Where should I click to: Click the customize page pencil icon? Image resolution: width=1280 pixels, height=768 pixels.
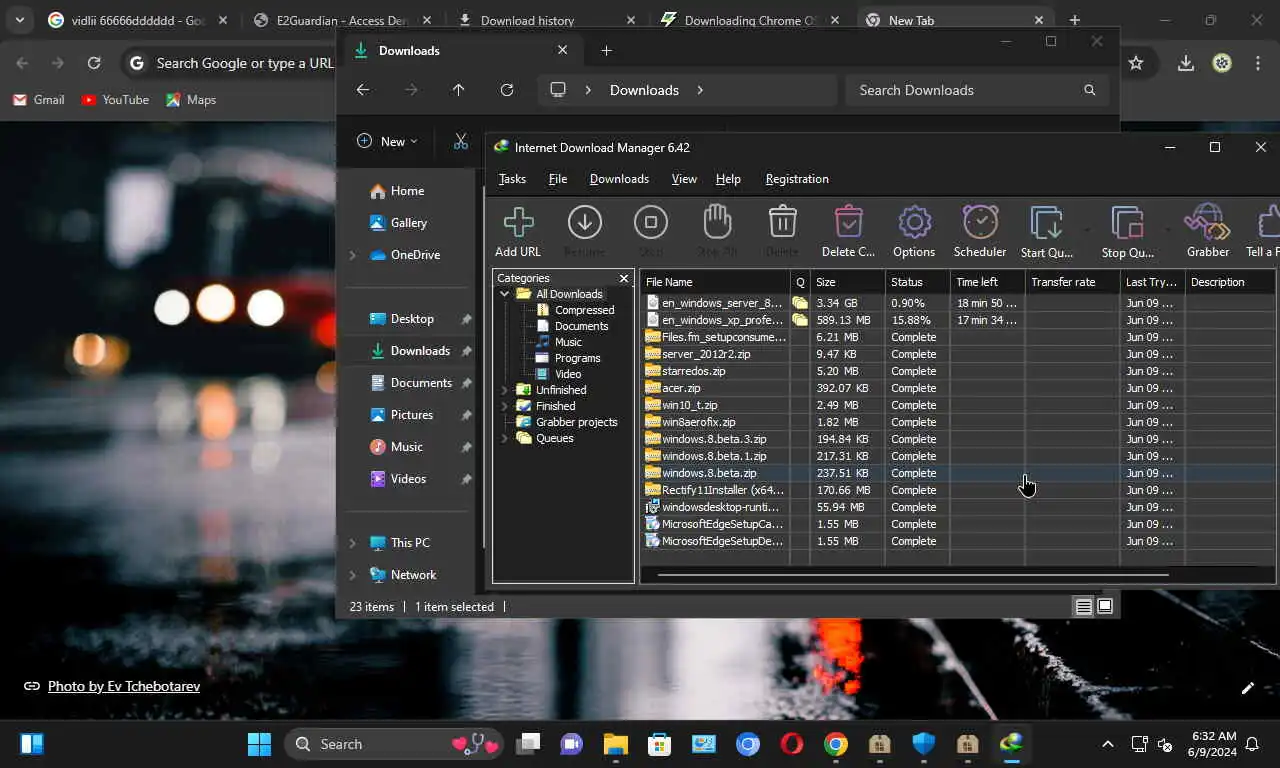[x=1247, y=688]
